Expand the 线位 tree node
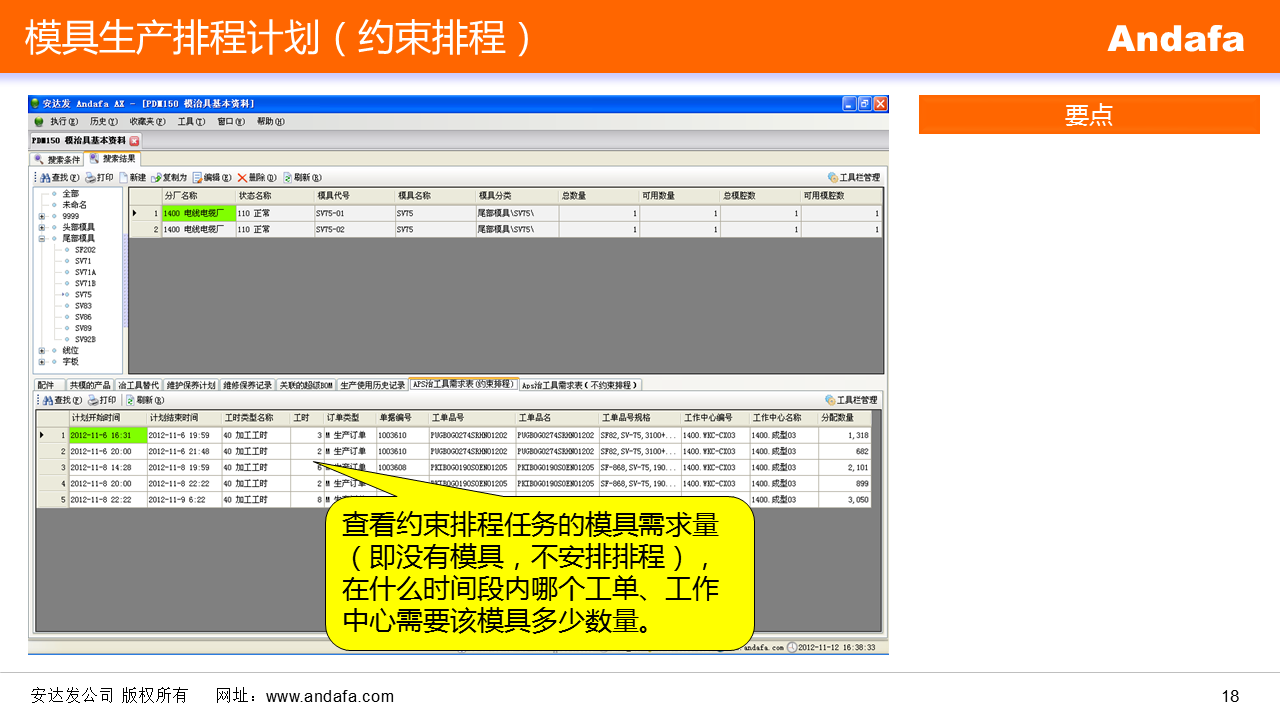The height and width of the screenshot is (720, 1280). [x=42, y=350]
